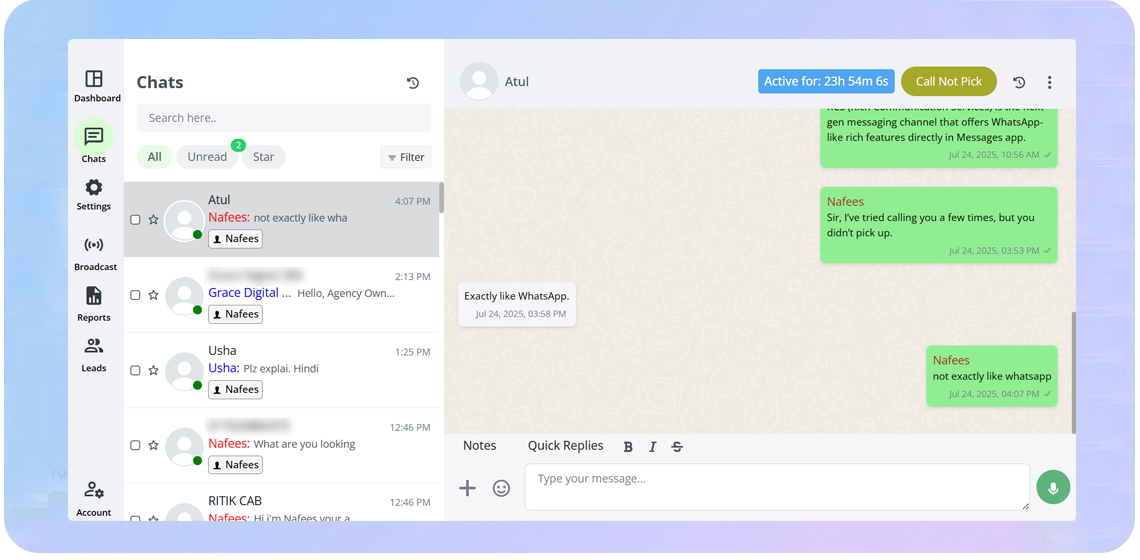Click Atul's avatar in chat header
This screenshot has width=1140, height=560.
point(479,81)
